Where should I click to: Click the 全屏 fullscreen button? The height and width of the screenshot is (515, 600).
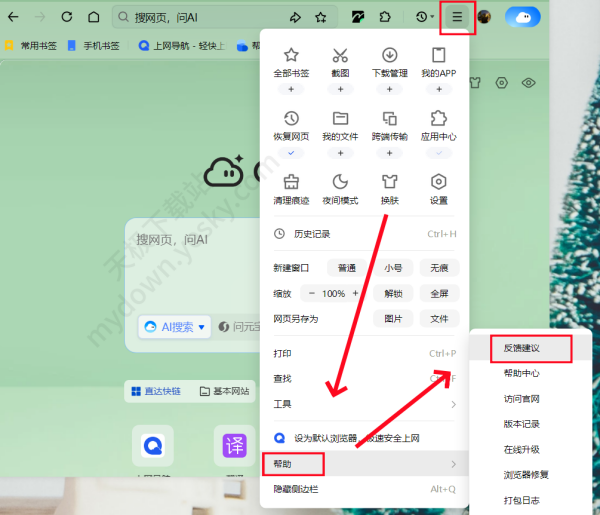click(x=439, y=293)
